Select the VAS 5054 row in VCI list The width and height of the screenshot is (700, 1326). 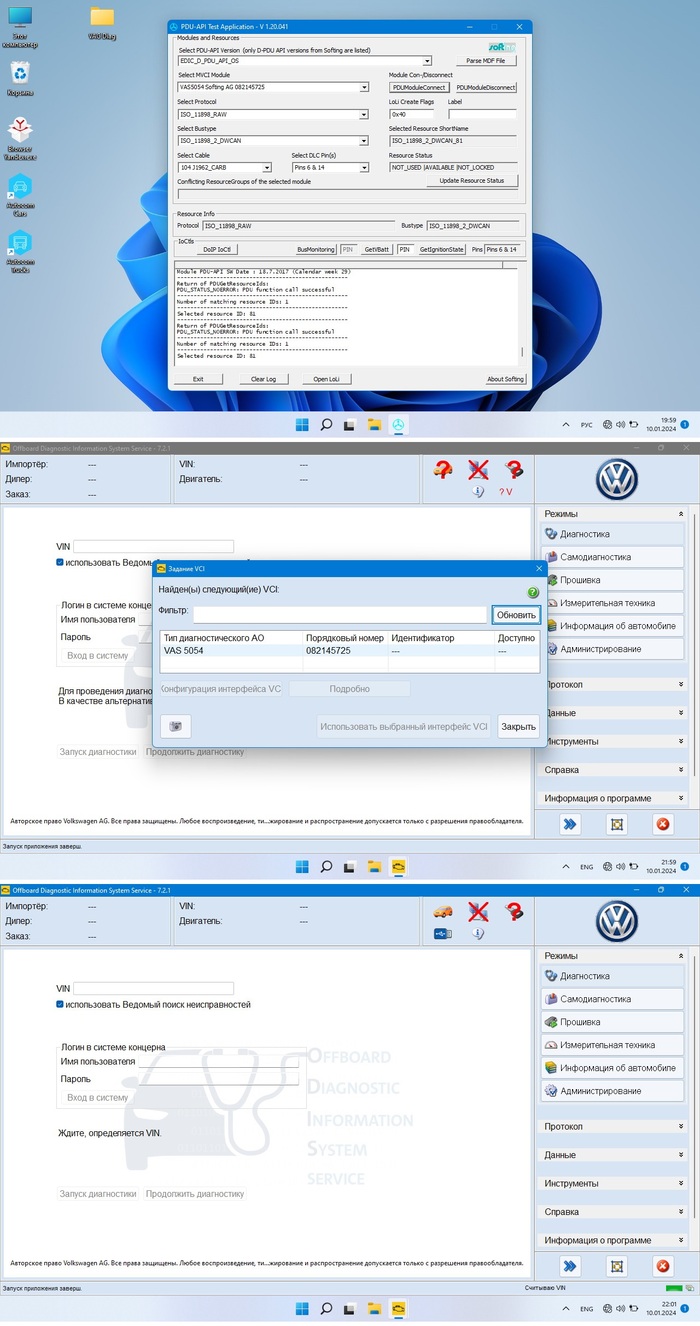pos(349,651)
